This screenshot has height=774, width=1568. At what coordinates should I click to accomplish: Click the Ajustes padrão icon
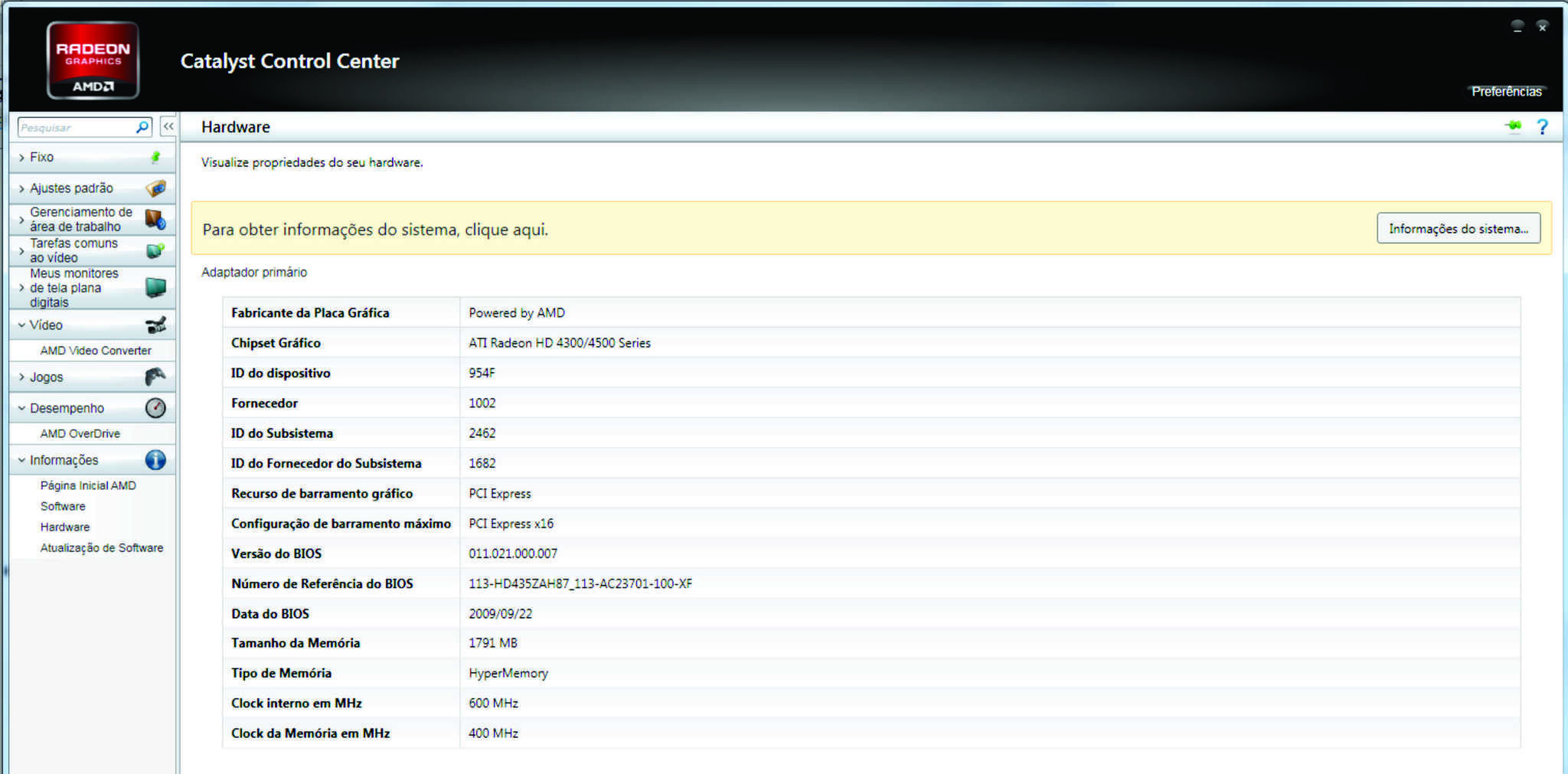click(x=155, y=188)
